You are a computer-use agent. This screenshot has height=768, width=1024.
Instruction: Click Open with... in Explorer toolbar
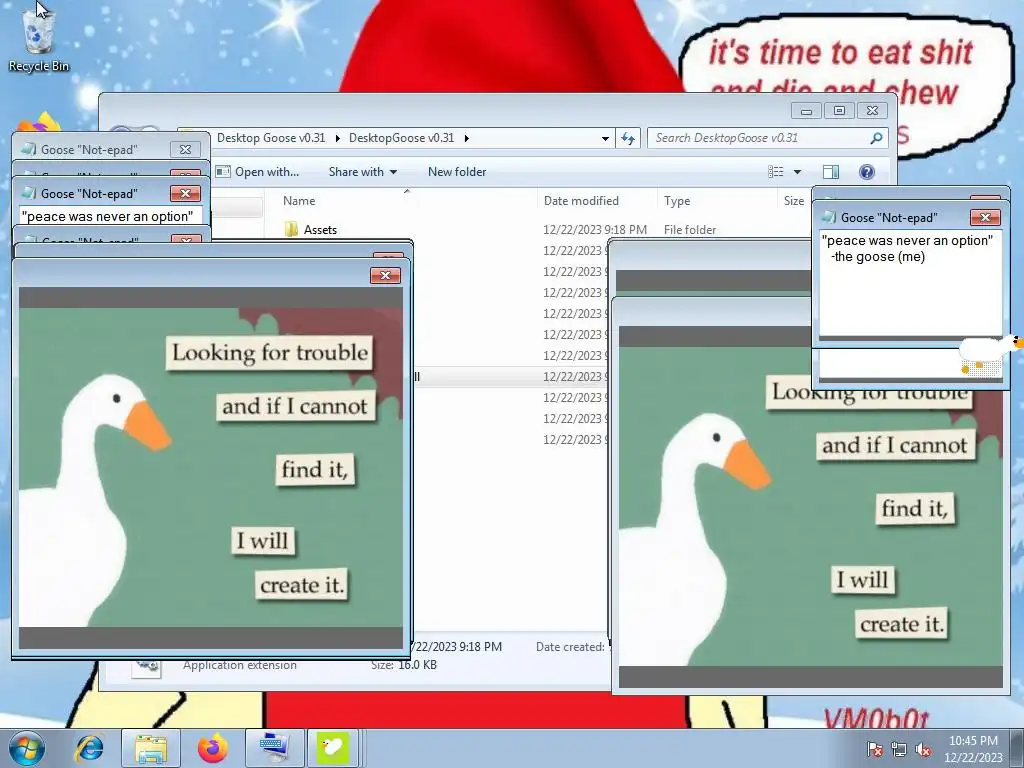[257, 172]
